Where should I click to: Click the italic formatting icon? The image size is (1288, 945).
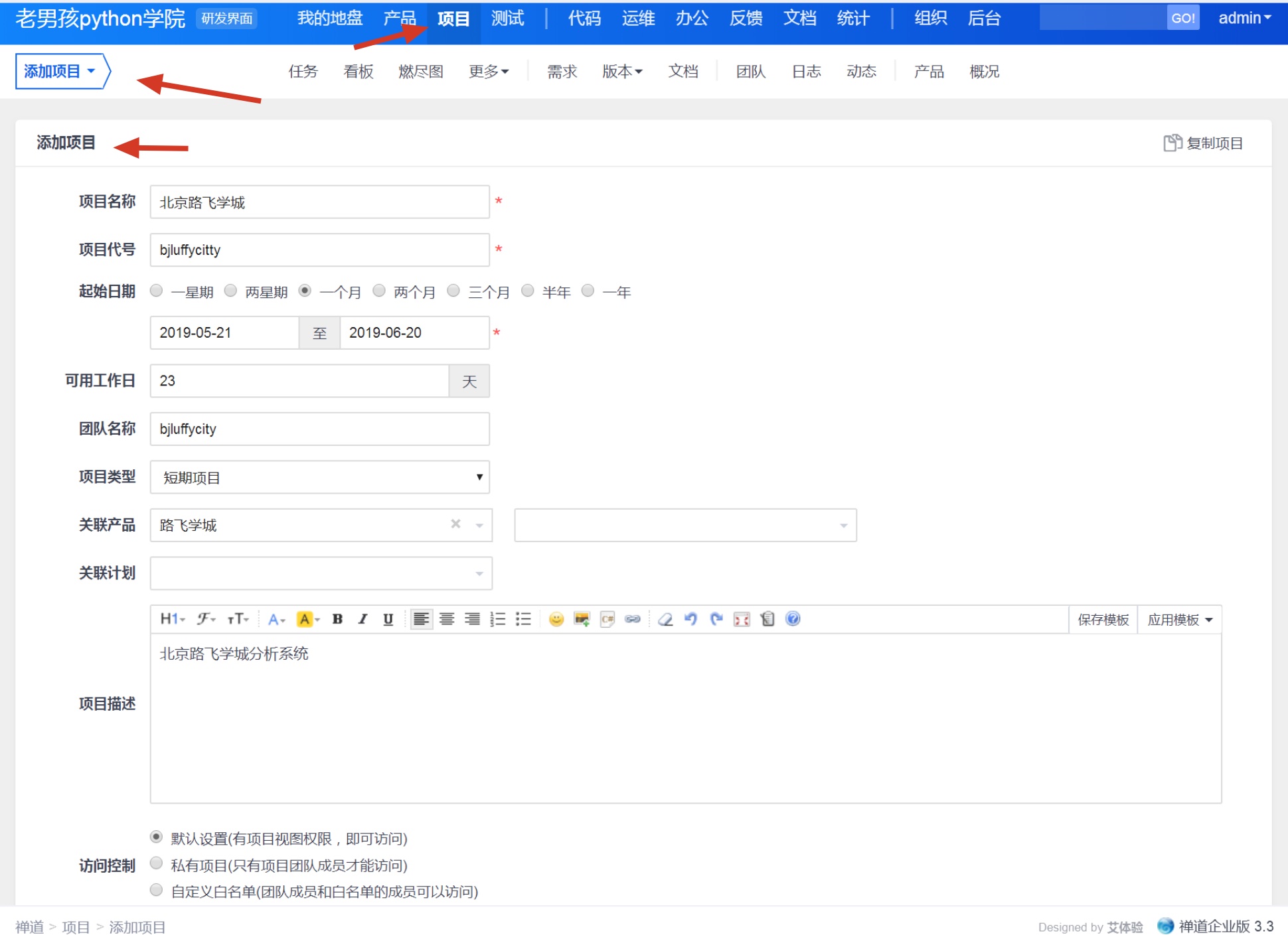tap(362, 619)
